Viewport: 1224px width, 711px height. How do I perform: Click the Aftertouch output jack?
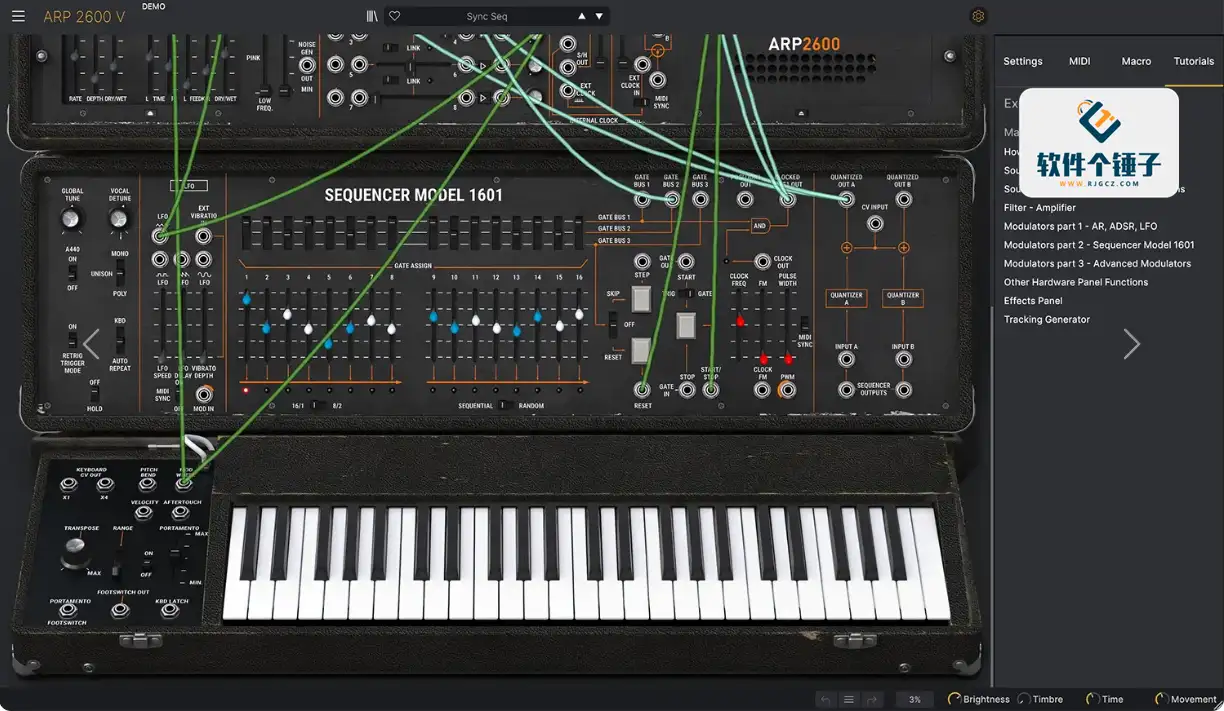[180, 514]
